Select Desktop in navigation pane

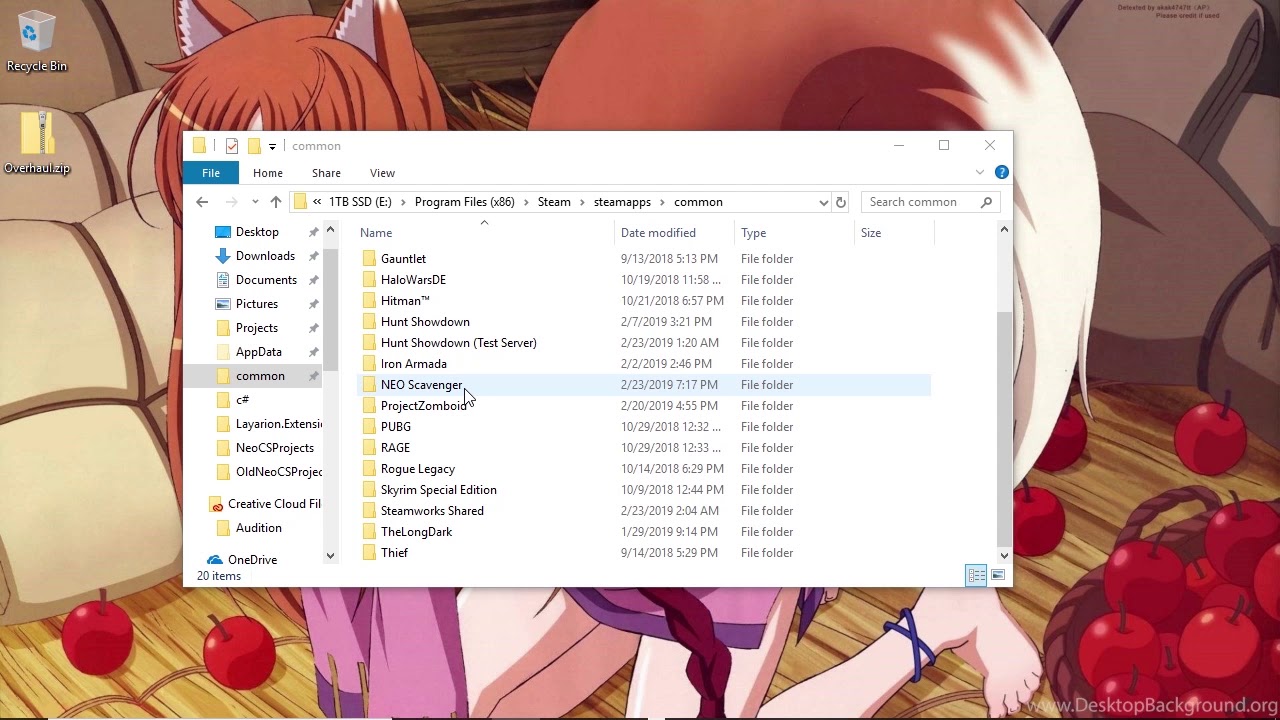click(x=257, y=232)
